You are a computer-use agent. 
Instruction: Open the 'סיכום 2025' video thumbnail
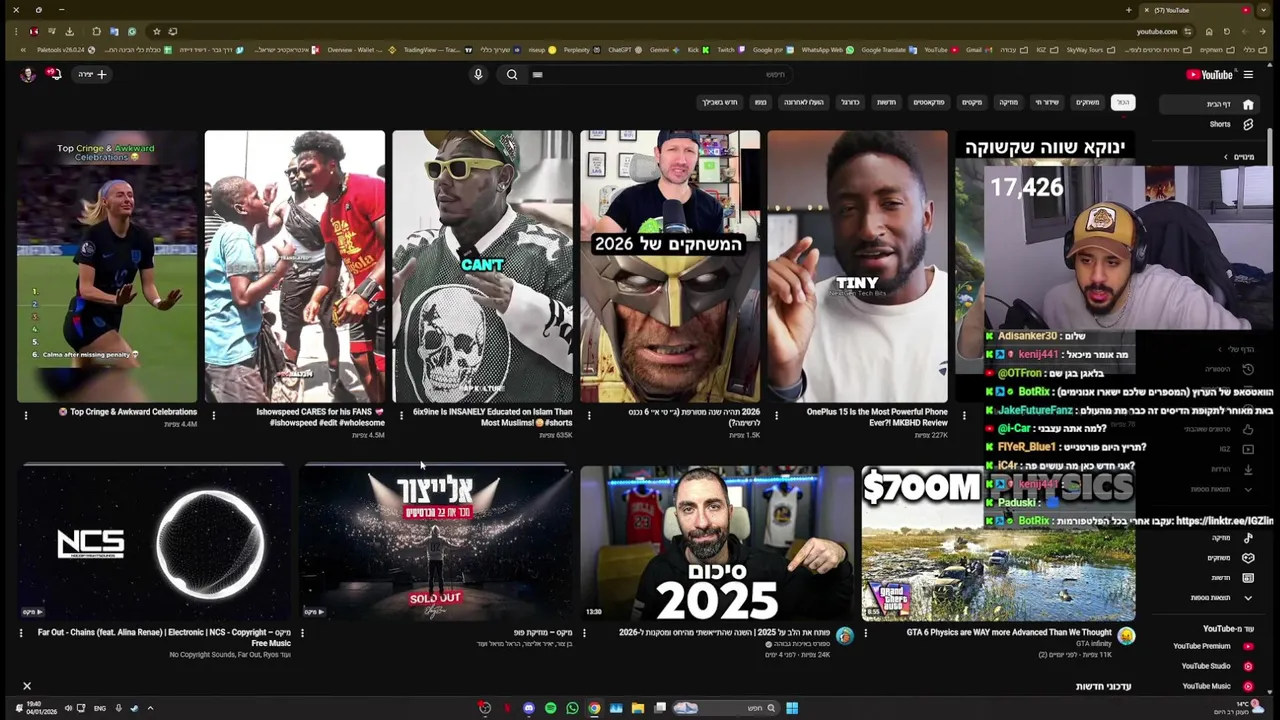pos(717,543)
